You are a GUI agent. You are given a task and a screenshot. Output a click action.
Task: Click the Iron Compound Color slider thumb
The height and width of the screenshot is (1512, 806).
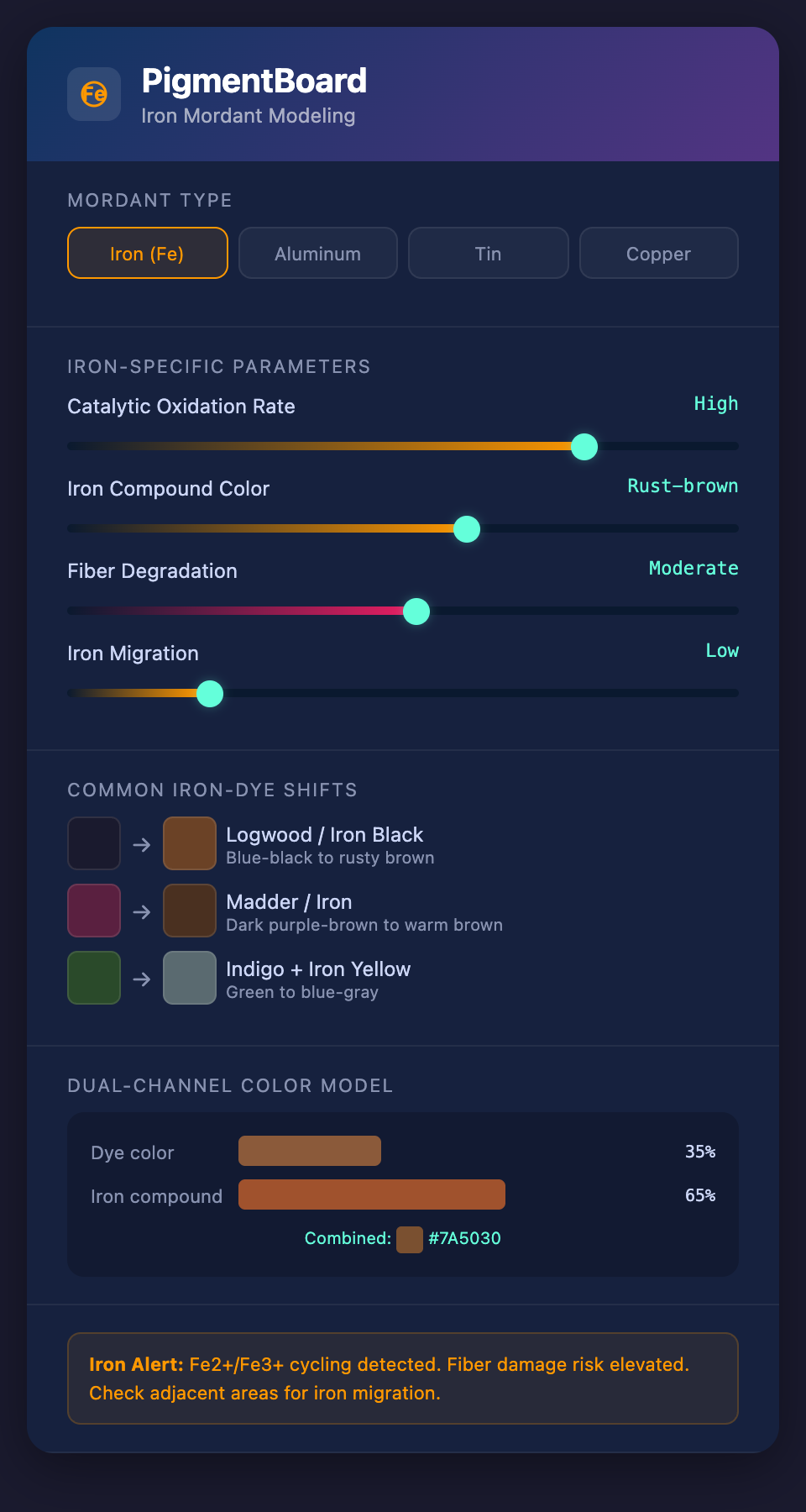[x=467, y=529]
